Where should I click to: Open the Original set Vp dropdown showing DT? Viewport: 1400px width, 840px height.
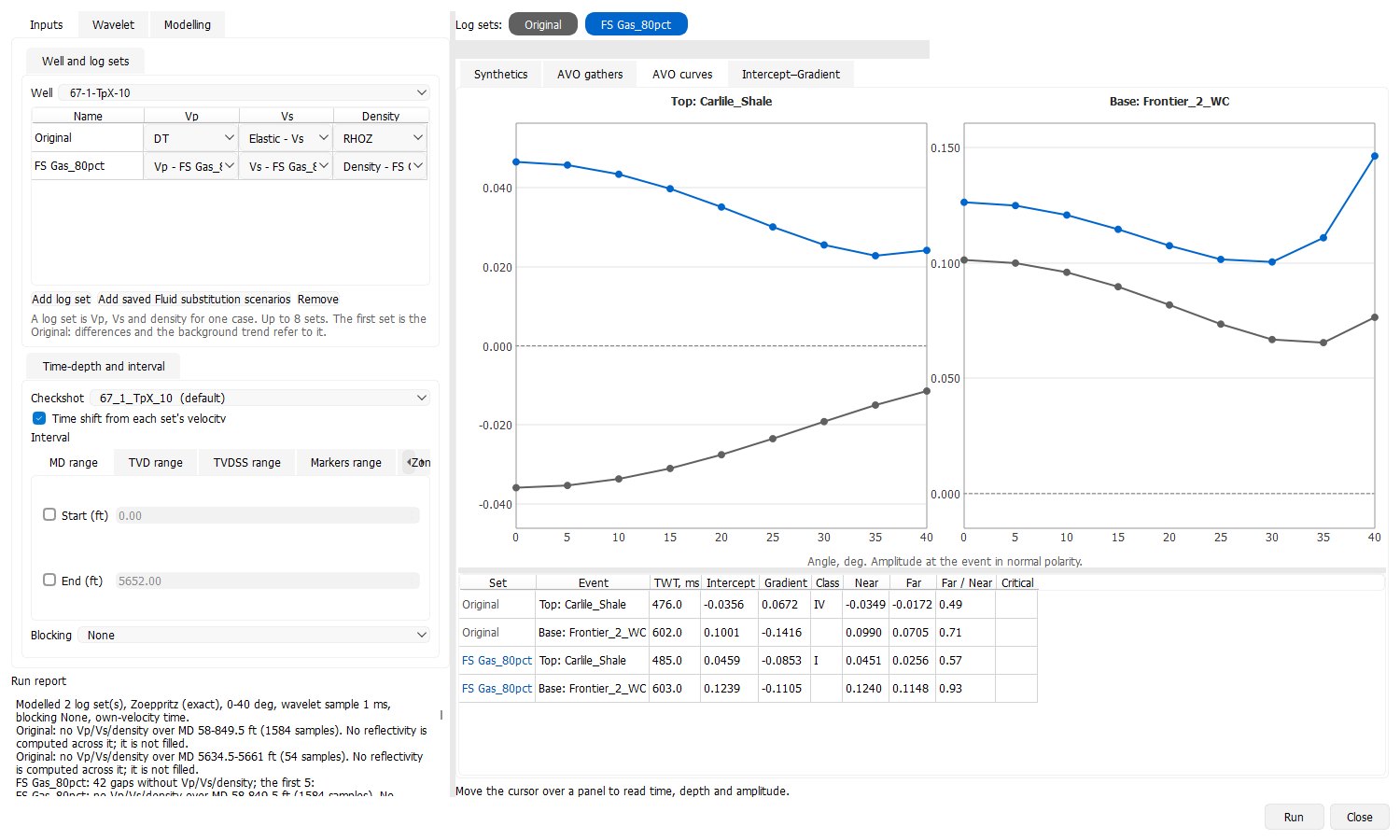(x=193, y=138)
